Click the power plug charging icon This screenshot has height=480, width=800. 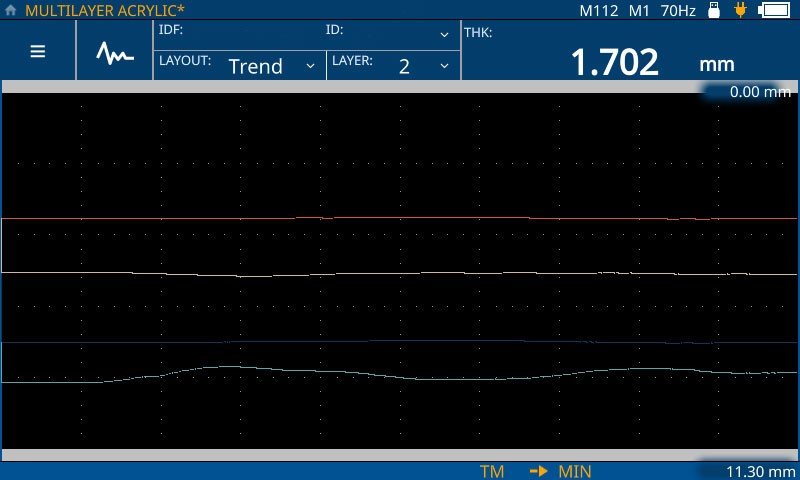(x=741, y=11)
